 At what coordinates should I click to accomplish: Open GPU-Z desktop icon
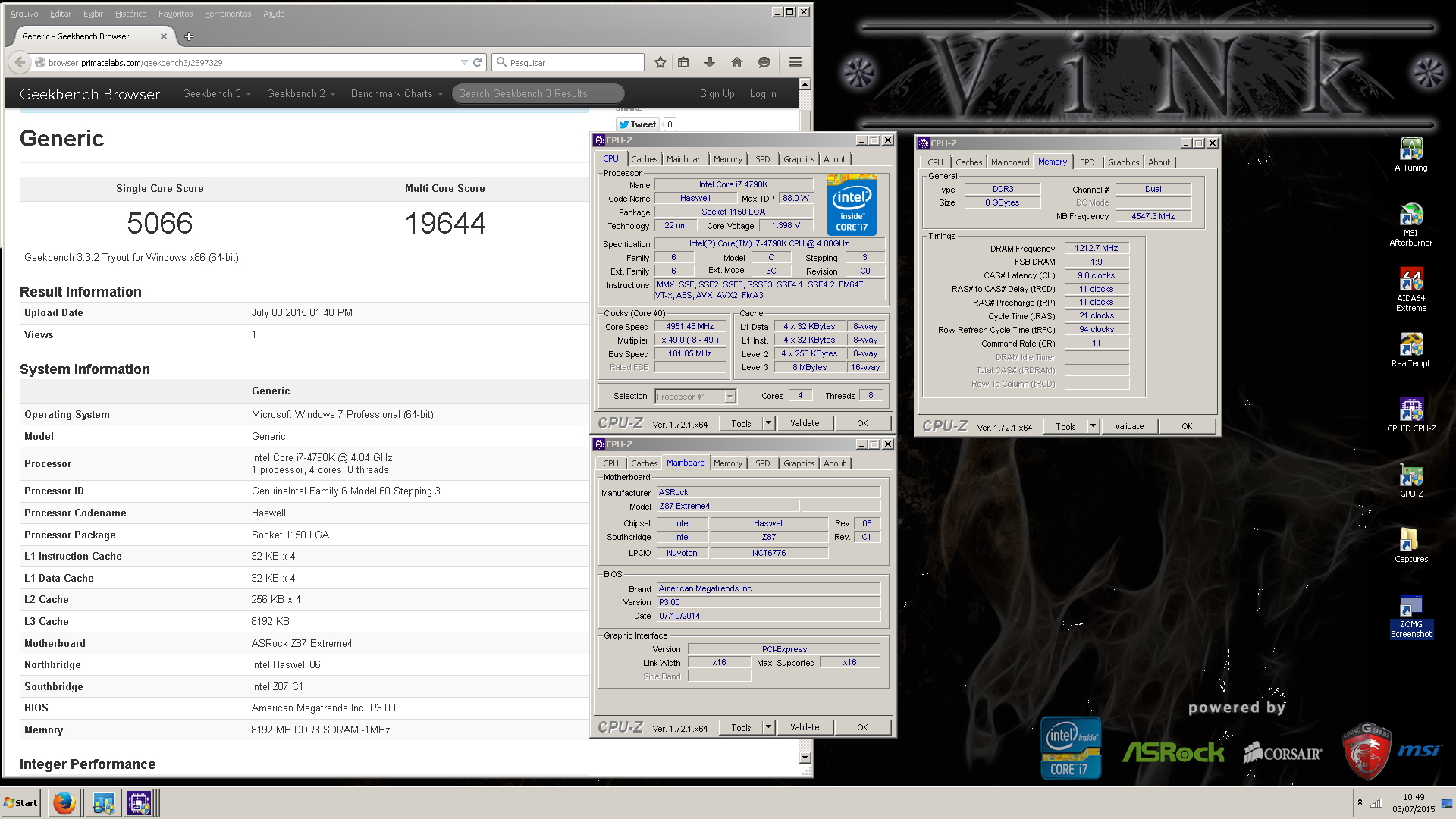[1411, 481]
